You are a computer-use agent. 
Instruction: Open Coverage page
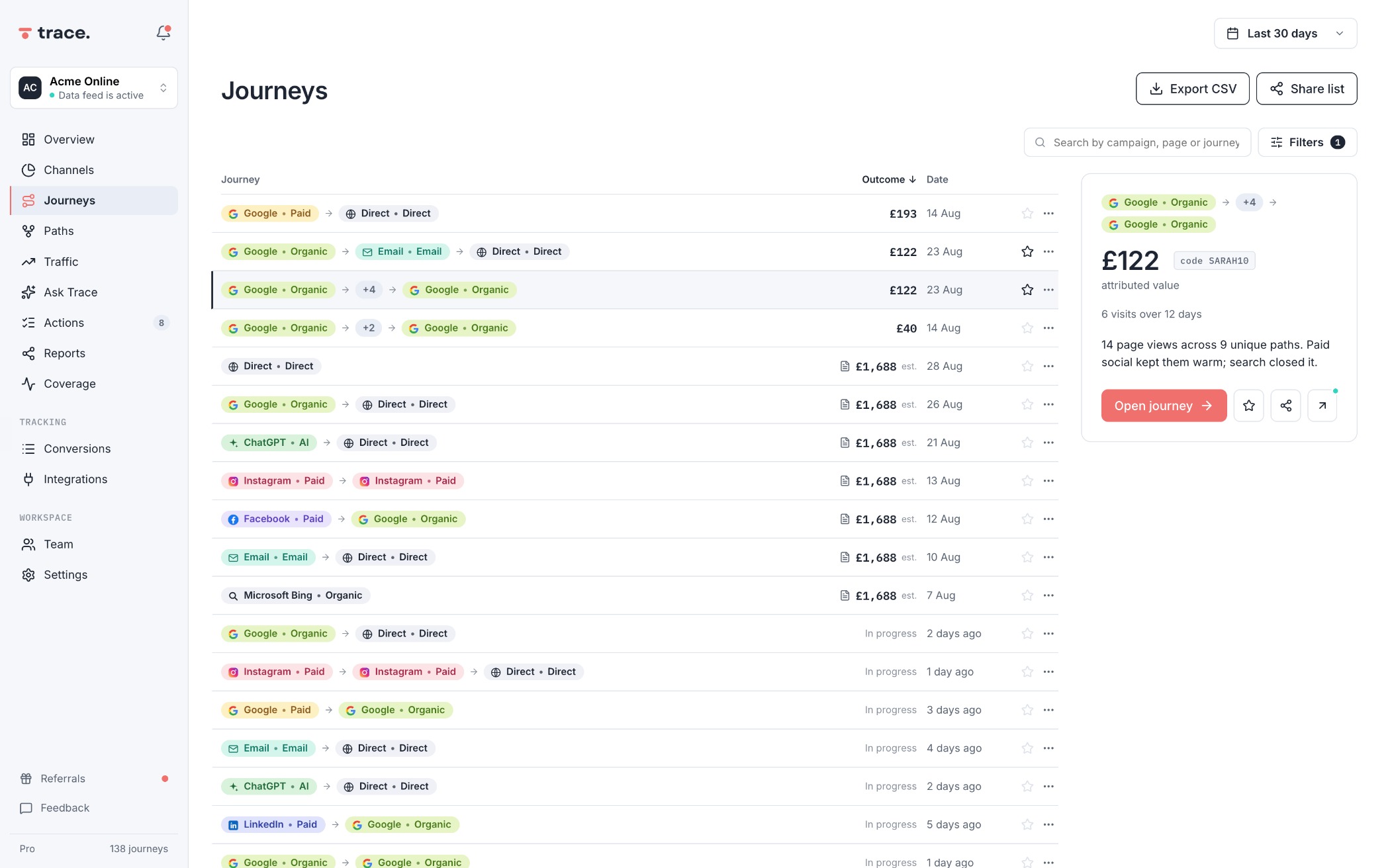94,384
